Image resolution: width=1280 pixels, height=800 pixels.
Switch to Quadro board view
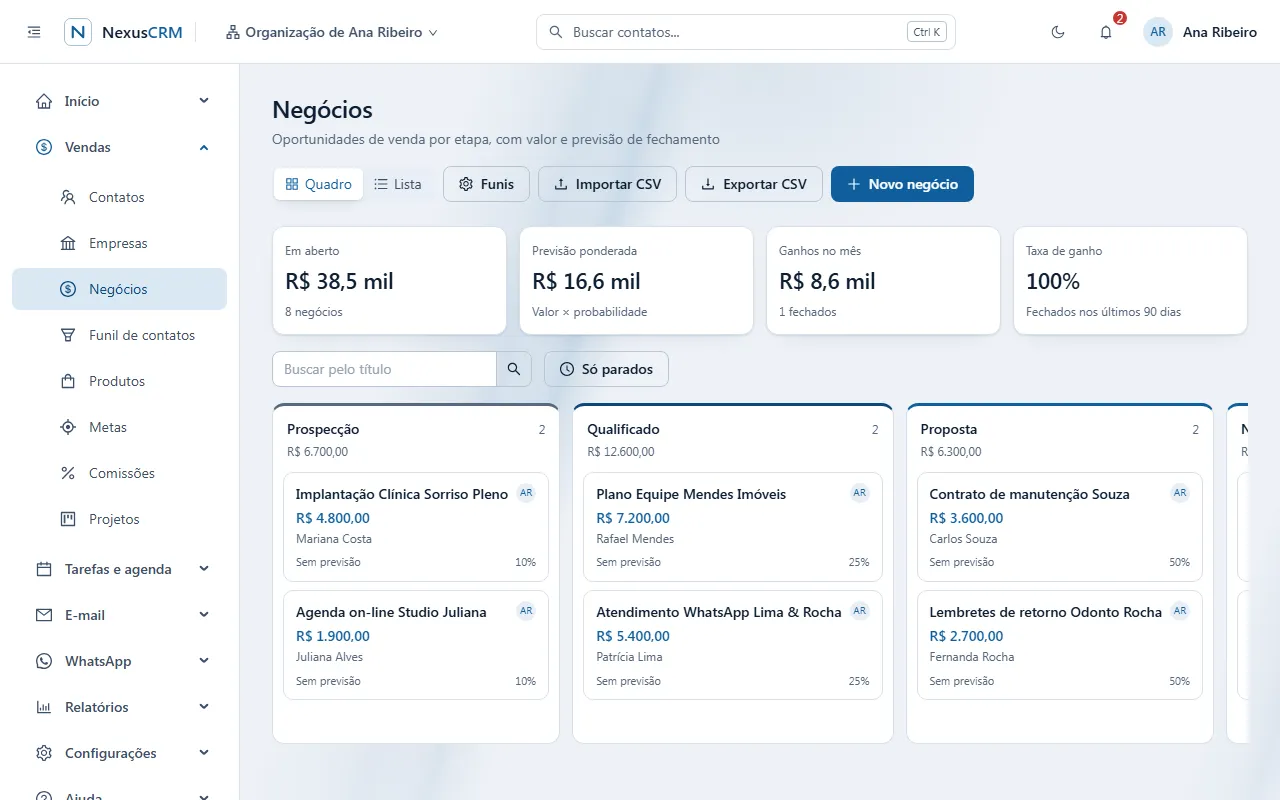point(318,184)
